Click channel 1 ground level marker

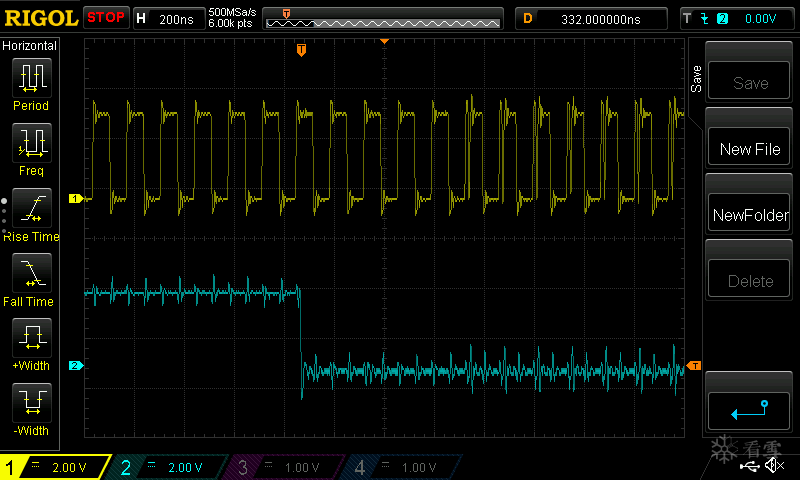click(76, 198)
